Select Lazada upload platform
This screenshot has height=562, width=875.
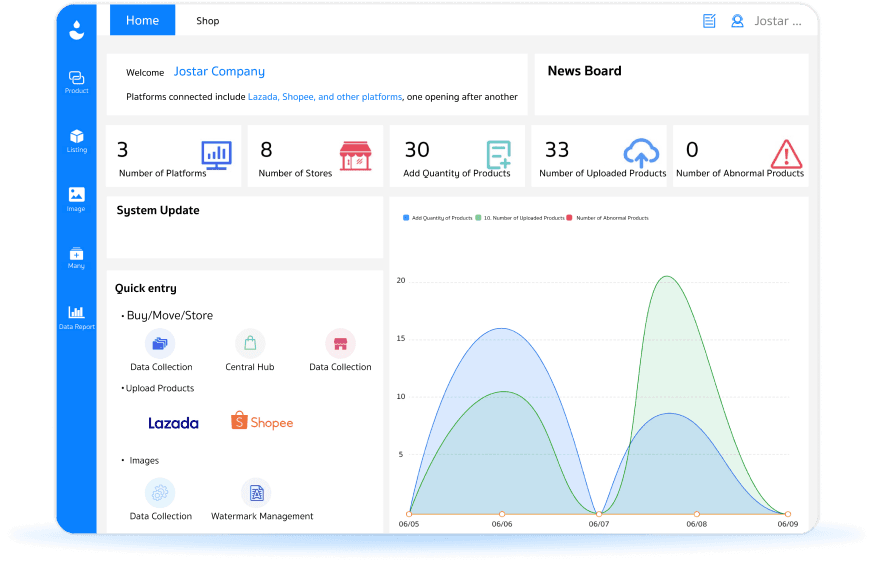(173, 423)
